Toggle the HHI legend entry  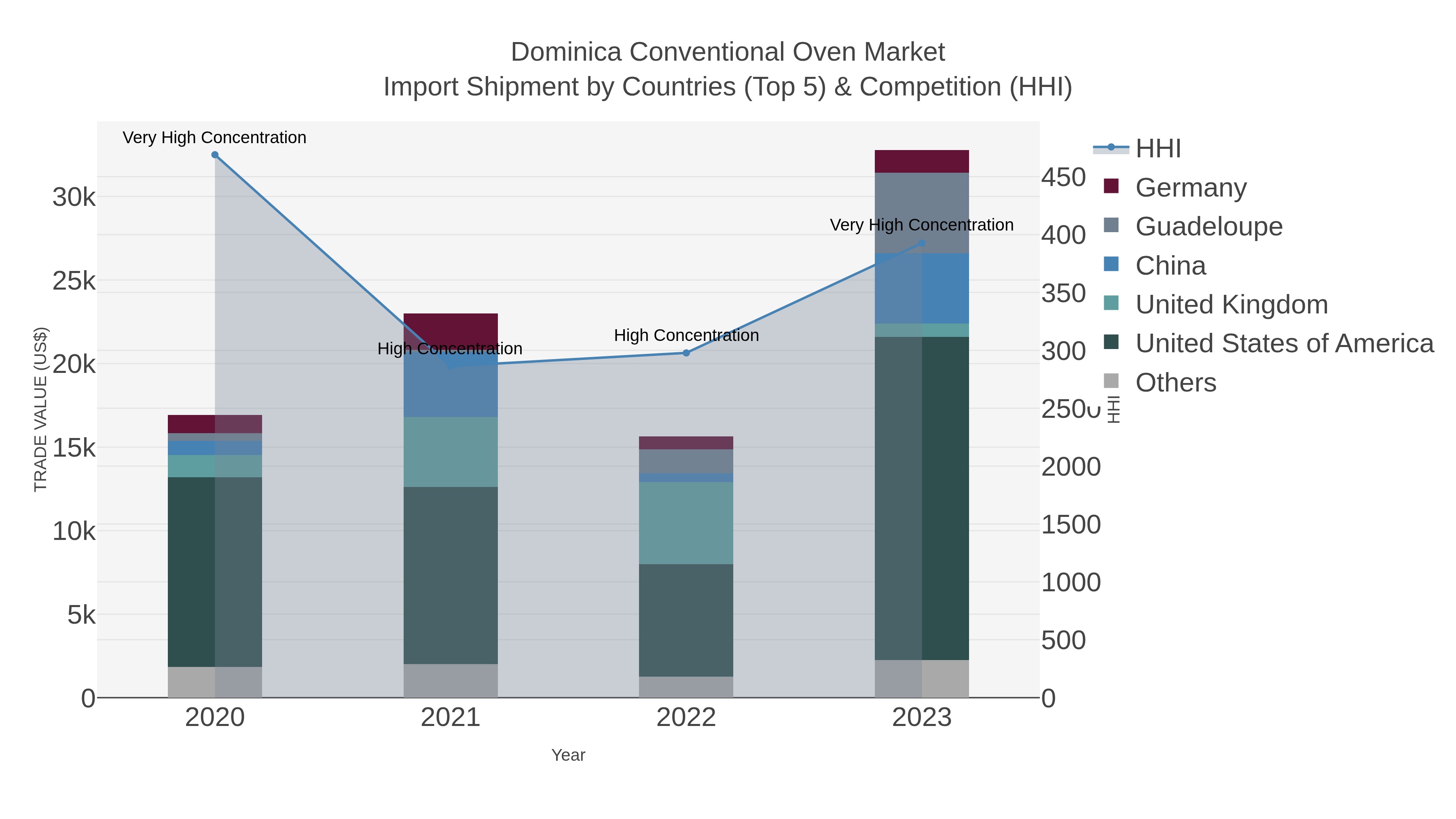1137,149
